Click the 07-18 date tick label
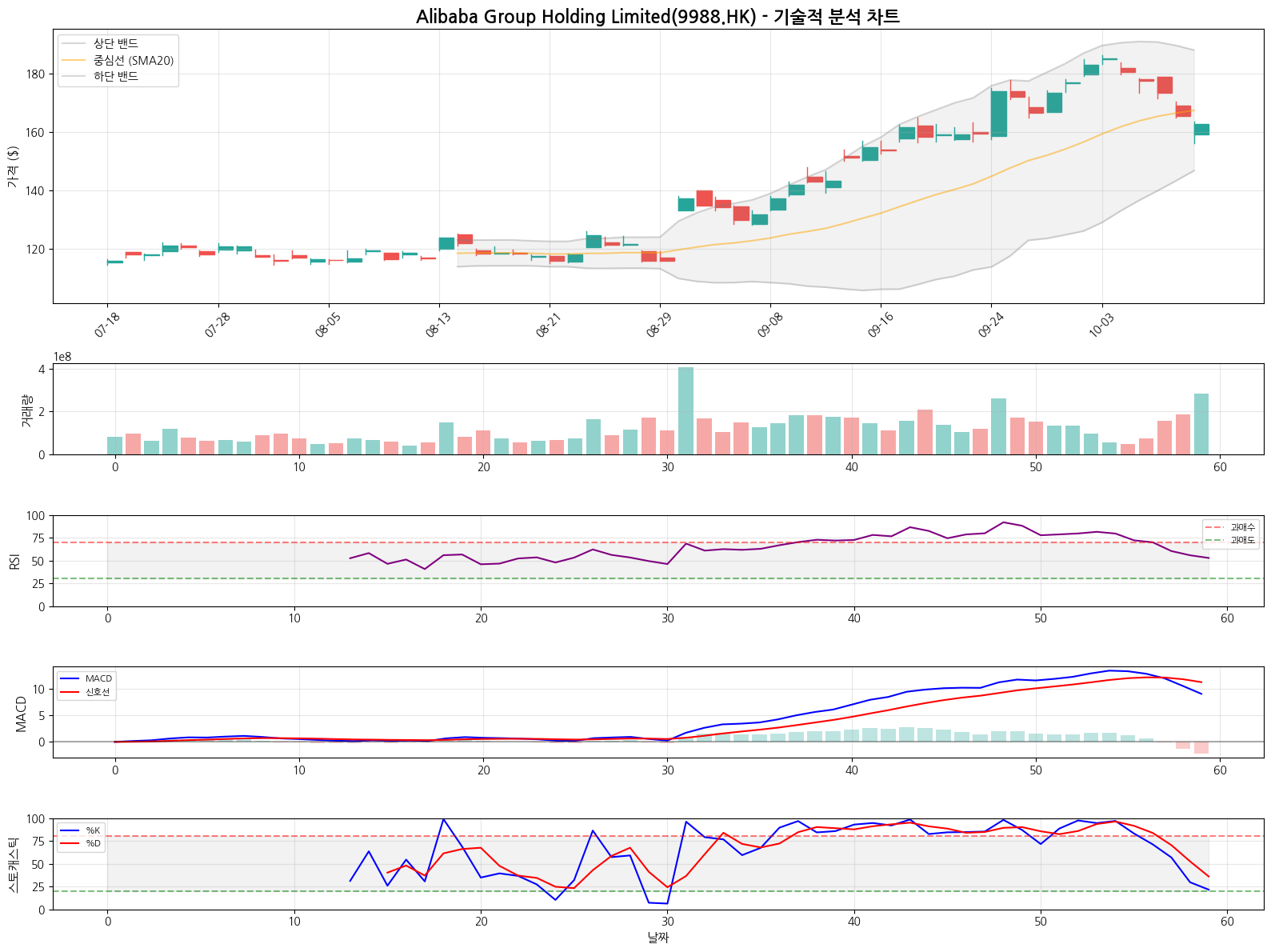 pyautogui.click(x=106, y=326)
